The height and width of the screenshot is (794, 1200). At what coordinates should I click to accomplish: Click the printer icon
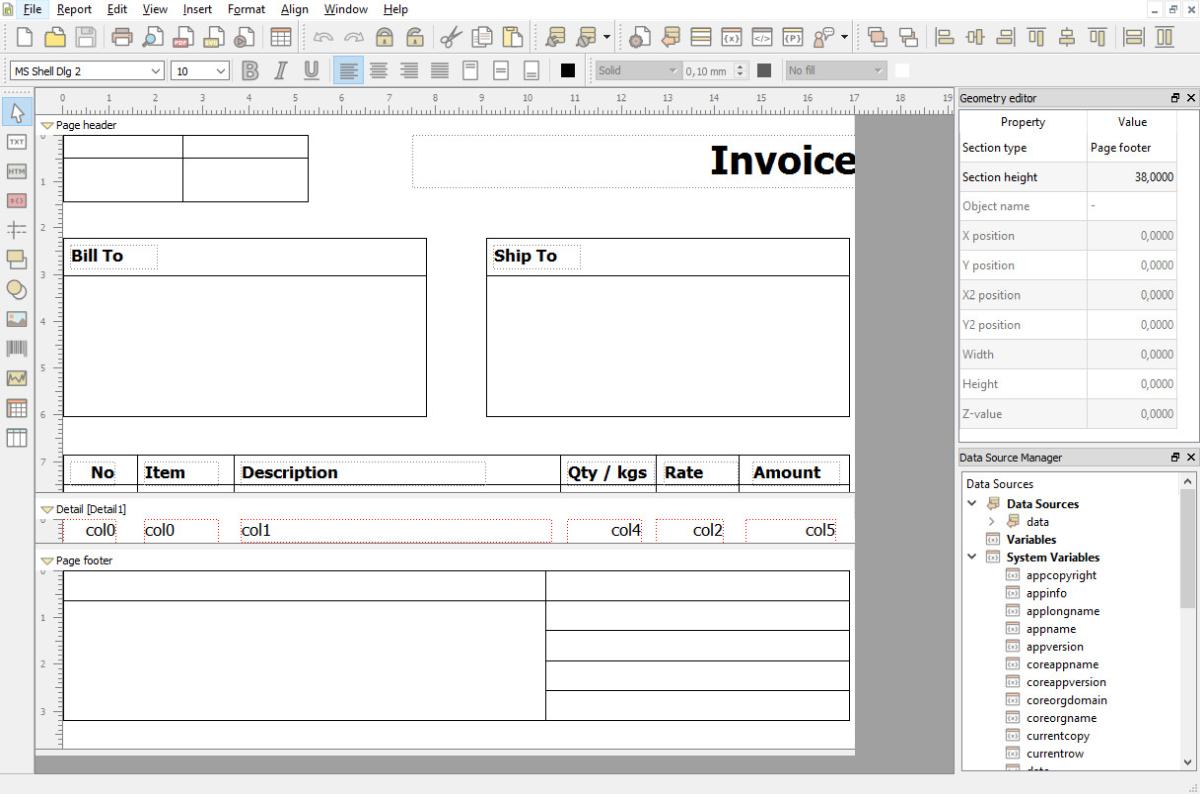[x=122, y=38]
